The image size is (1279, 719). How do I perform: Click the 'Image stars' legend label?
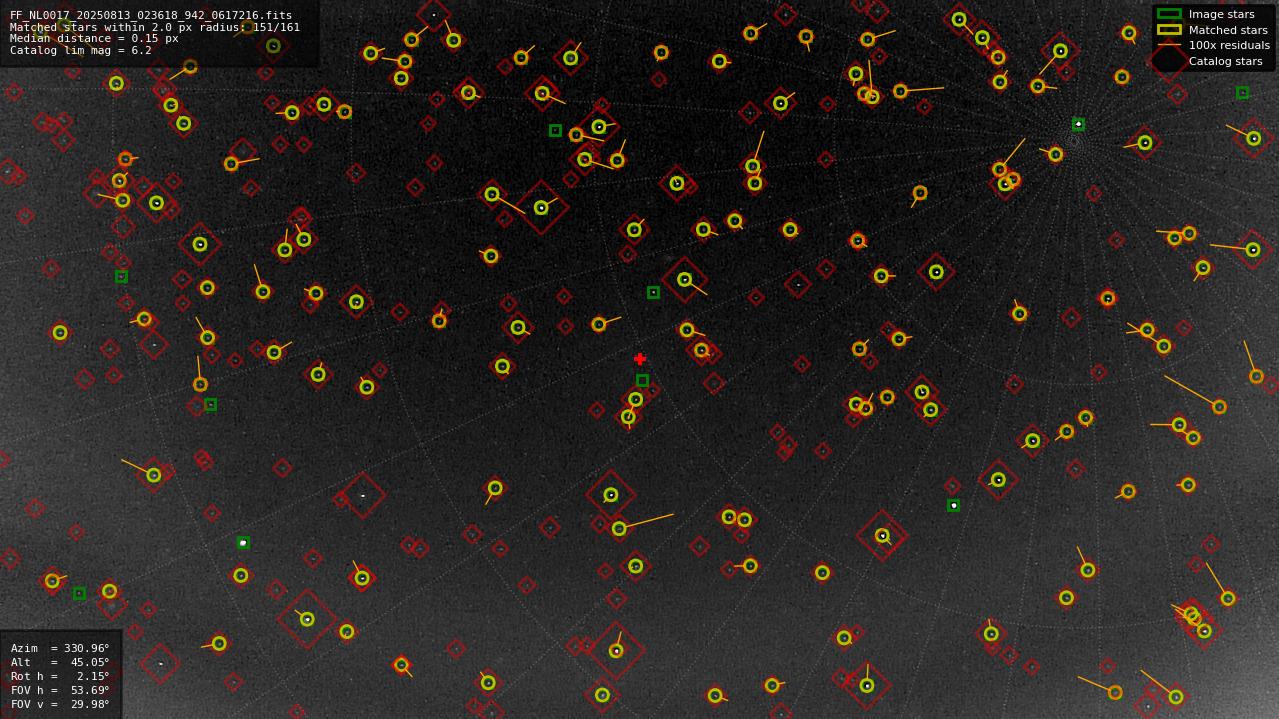[1221, 14]
